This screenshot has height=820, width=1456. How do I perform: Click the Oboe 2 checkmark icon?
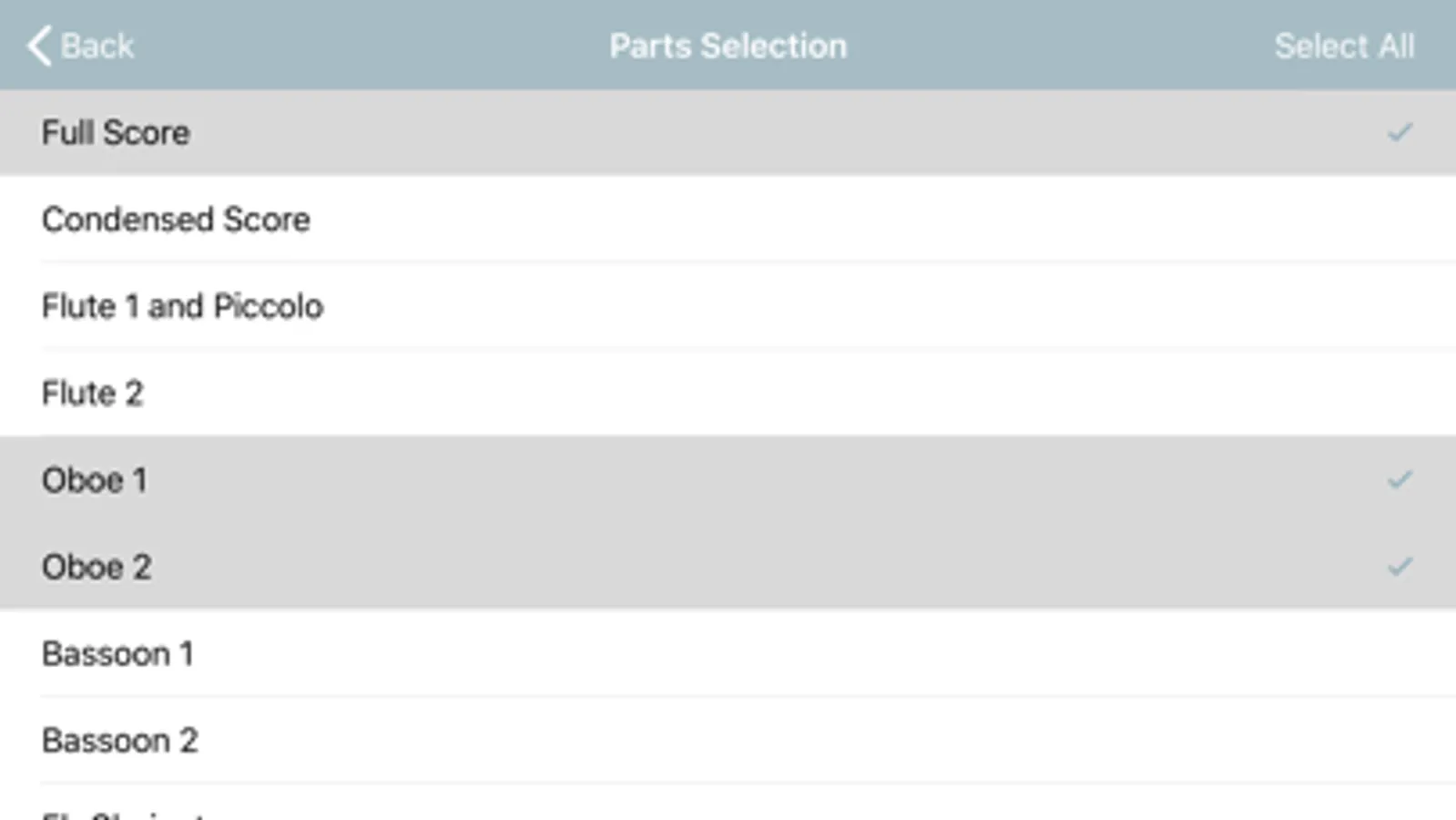1399,567
